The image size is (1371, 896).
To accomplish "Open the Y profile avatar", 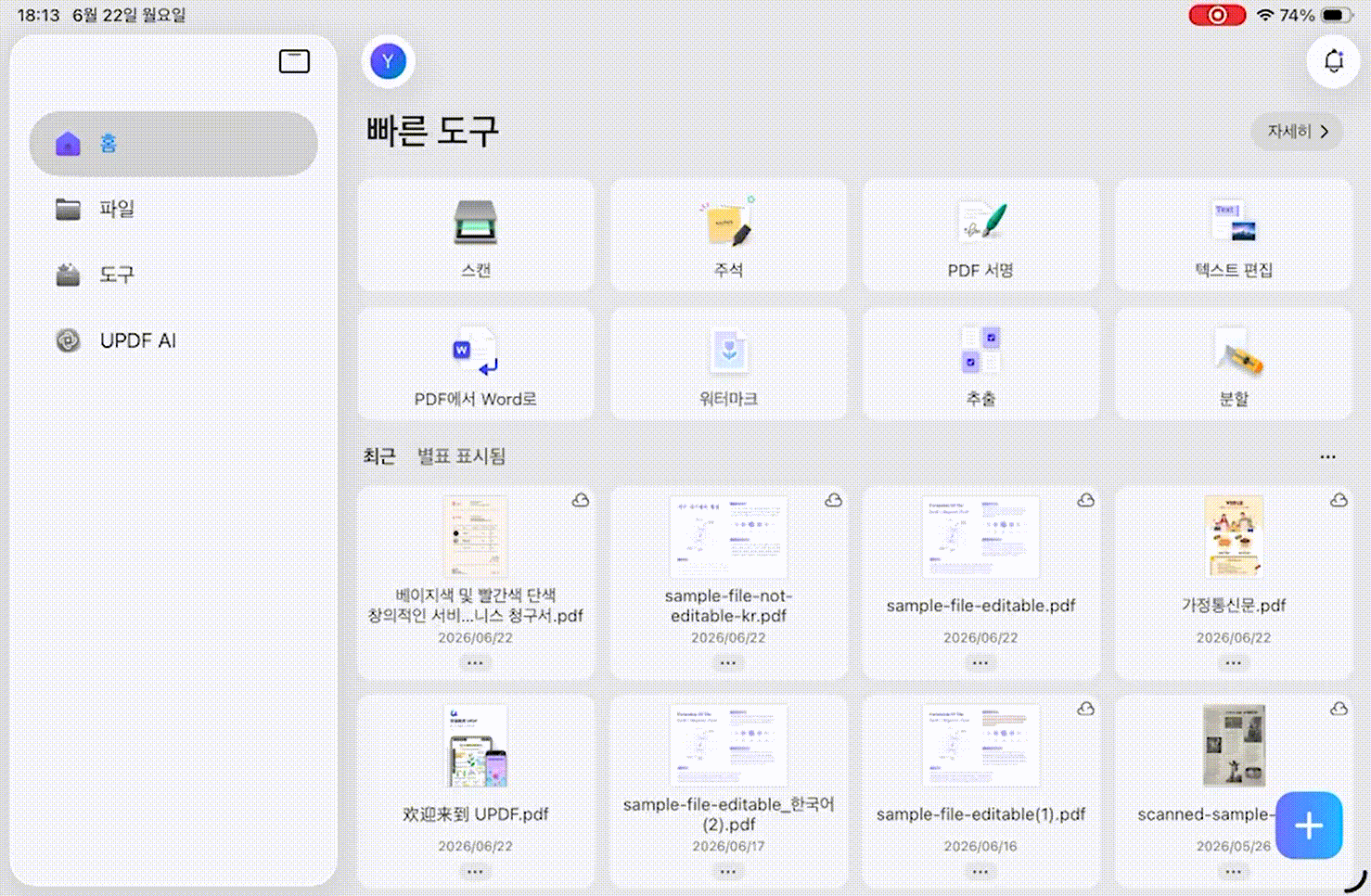I will [388, 61].
